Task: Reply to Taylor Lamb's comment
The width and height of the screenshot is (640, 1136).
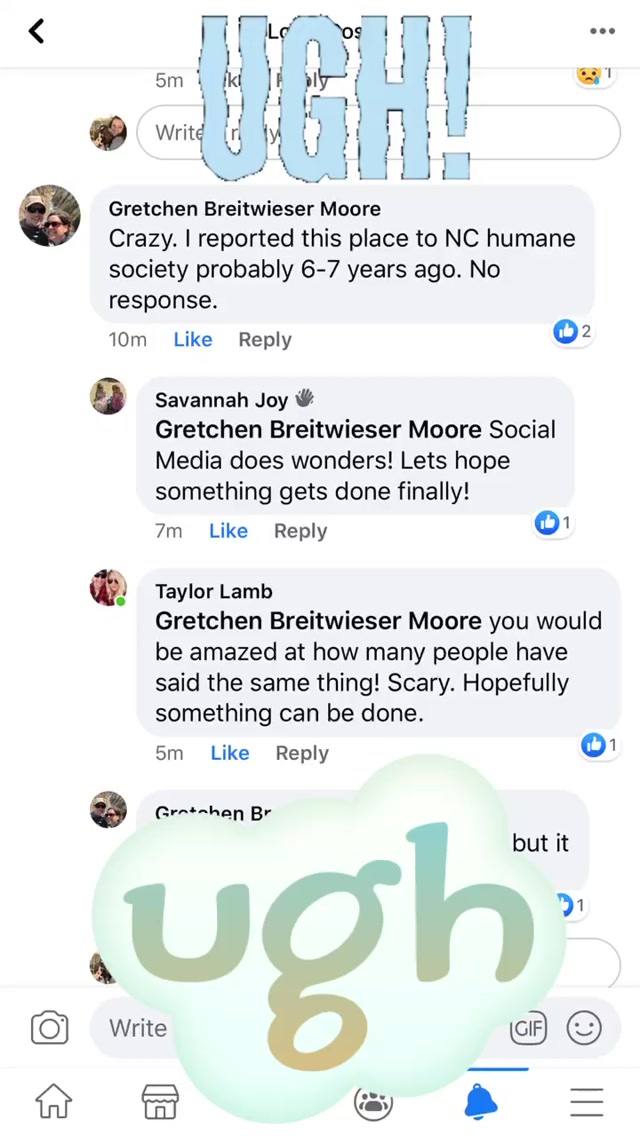Action: click(x=302, y=753)
